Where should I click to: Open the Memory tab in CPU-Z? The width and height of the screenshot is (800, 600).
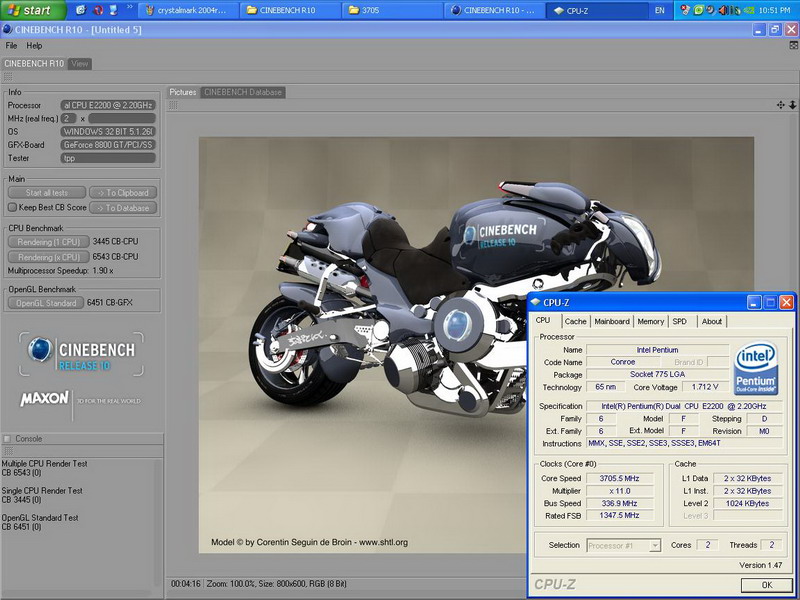tap(651, 321)
